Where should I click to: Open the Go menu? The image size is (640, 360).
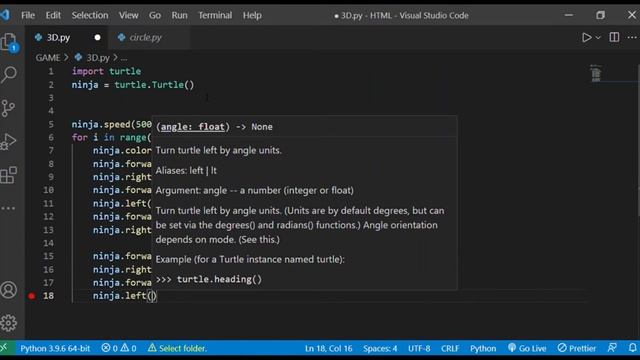pyautogui.click(x=155, y=16)
